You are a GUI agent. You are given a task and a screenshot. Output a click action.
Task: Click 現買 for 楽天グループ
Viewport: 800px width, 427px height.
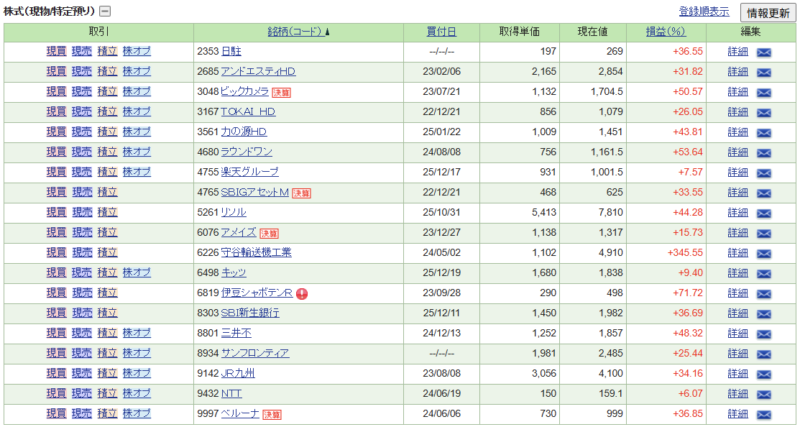coord(56,172)
